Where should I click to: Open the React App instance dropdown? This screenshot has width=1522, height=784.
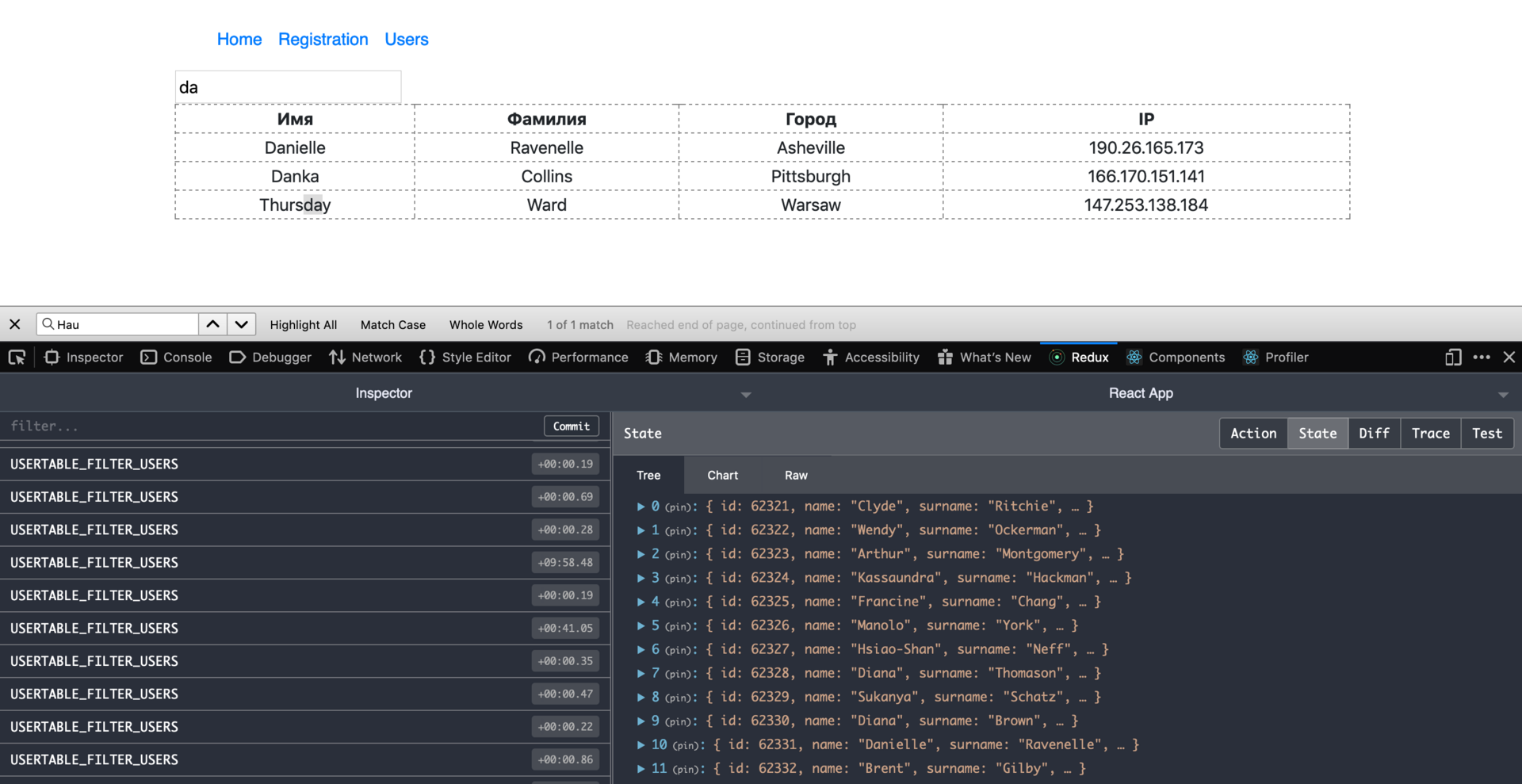point(1141,393)
